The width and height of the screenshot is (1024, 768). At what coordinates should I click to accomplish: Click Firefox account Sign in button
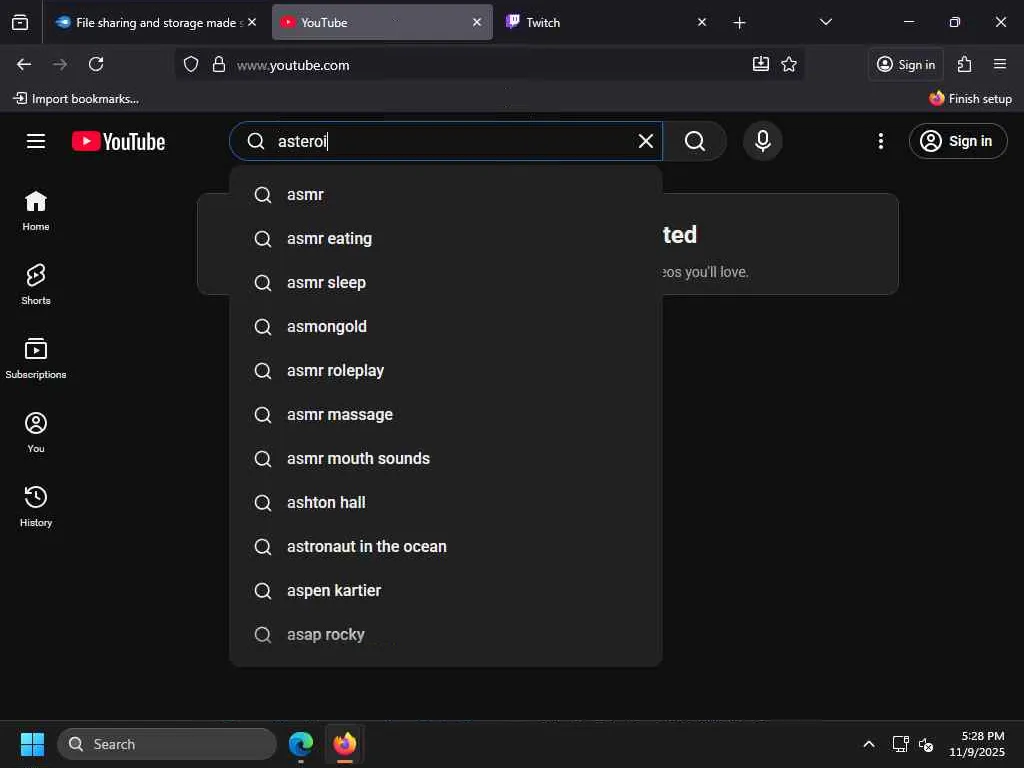click(x=906, y=64)
